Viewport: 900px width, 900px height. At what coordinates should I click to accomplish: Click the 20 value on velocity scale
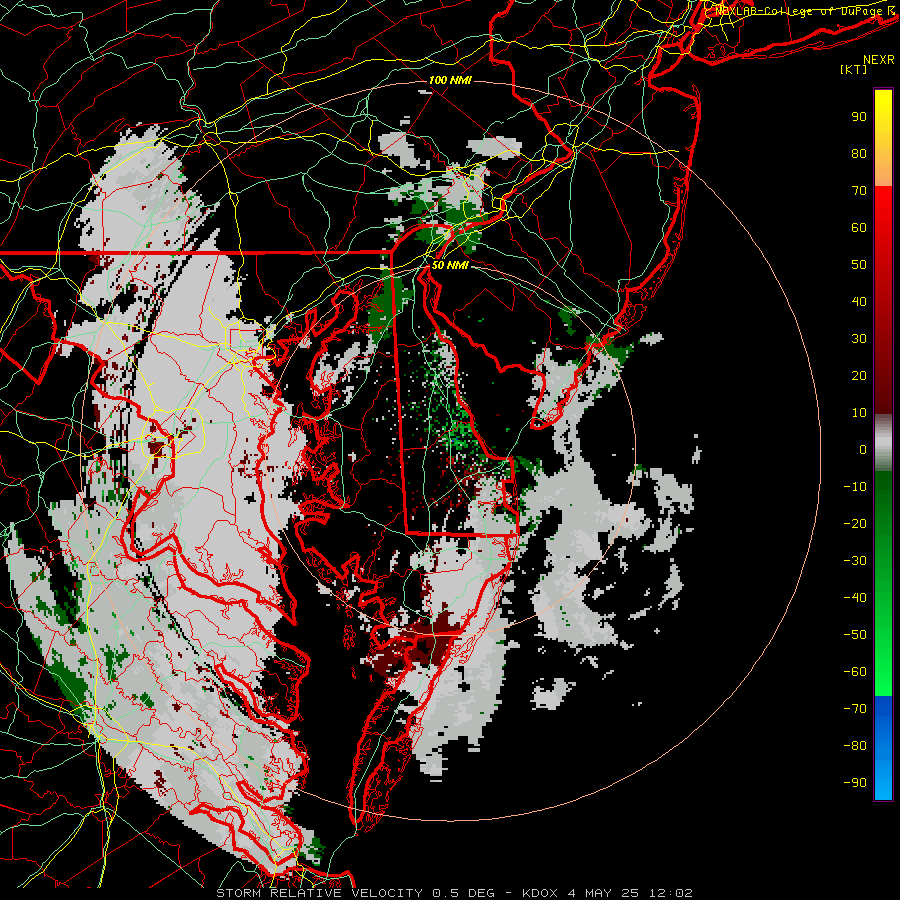[x=859, y=376]
